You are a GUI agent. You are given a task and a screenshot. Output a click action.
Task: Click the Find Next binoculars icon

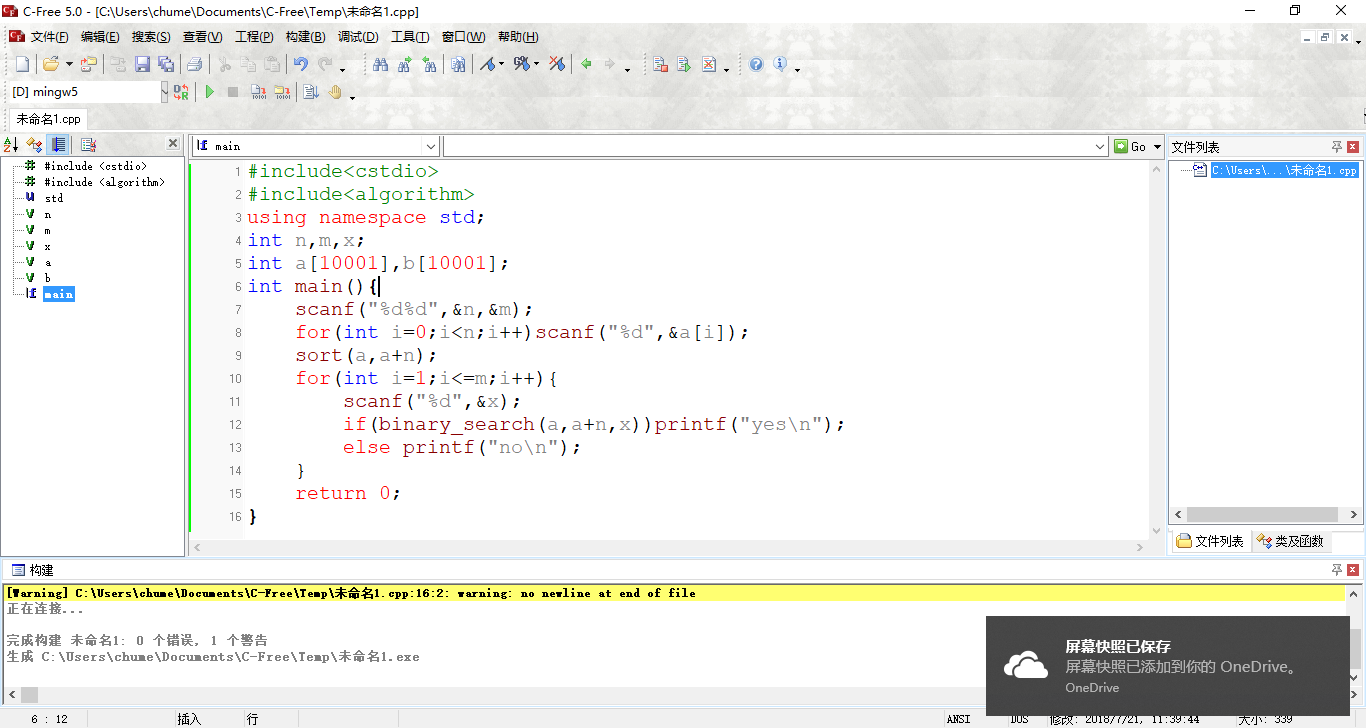[405, 64]
